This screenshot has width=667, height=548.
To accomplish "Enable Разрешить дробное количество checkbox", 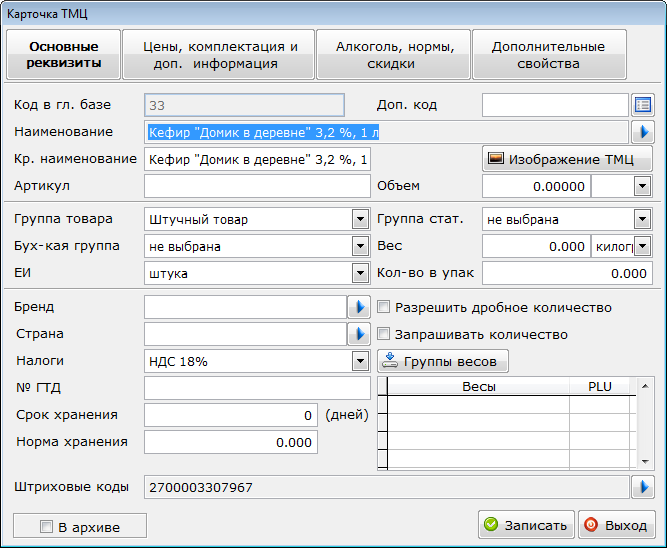I will [384, 307].
